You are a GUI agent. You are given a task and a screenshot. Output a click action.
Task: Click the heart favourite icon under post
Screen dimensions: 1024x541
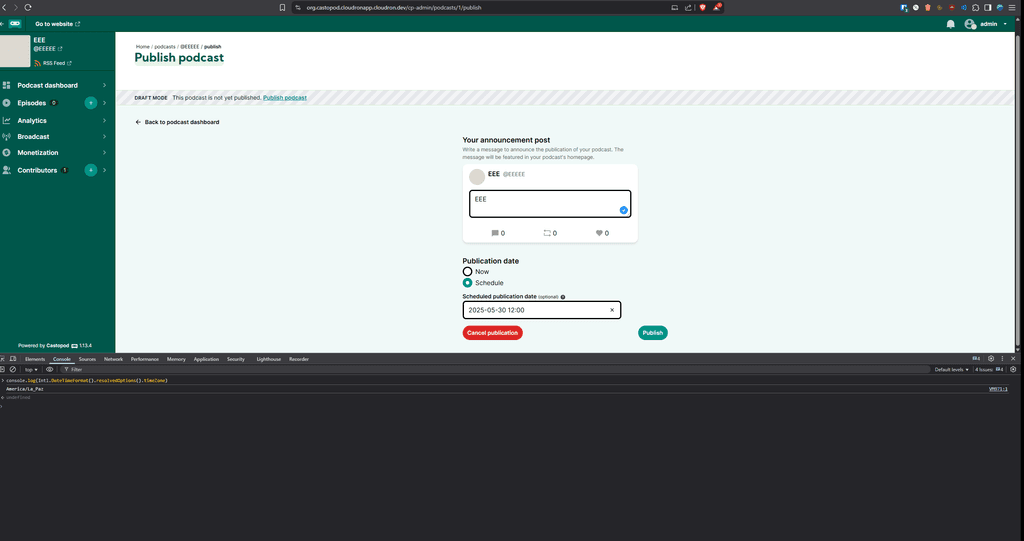coord(599,233)
